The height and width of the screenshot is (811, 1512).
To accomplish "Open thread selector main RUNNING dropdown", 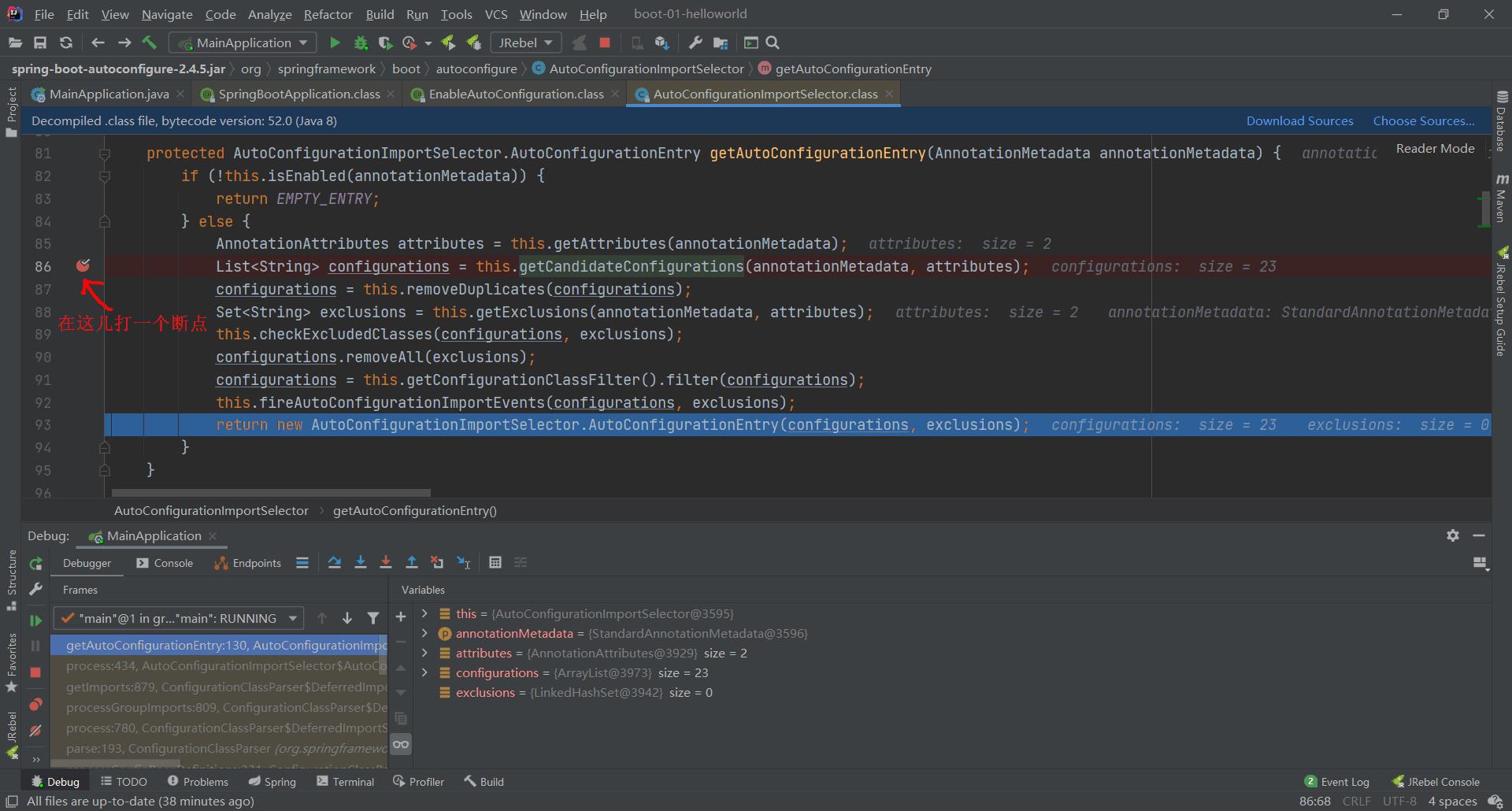I will [x=178, y=618].
